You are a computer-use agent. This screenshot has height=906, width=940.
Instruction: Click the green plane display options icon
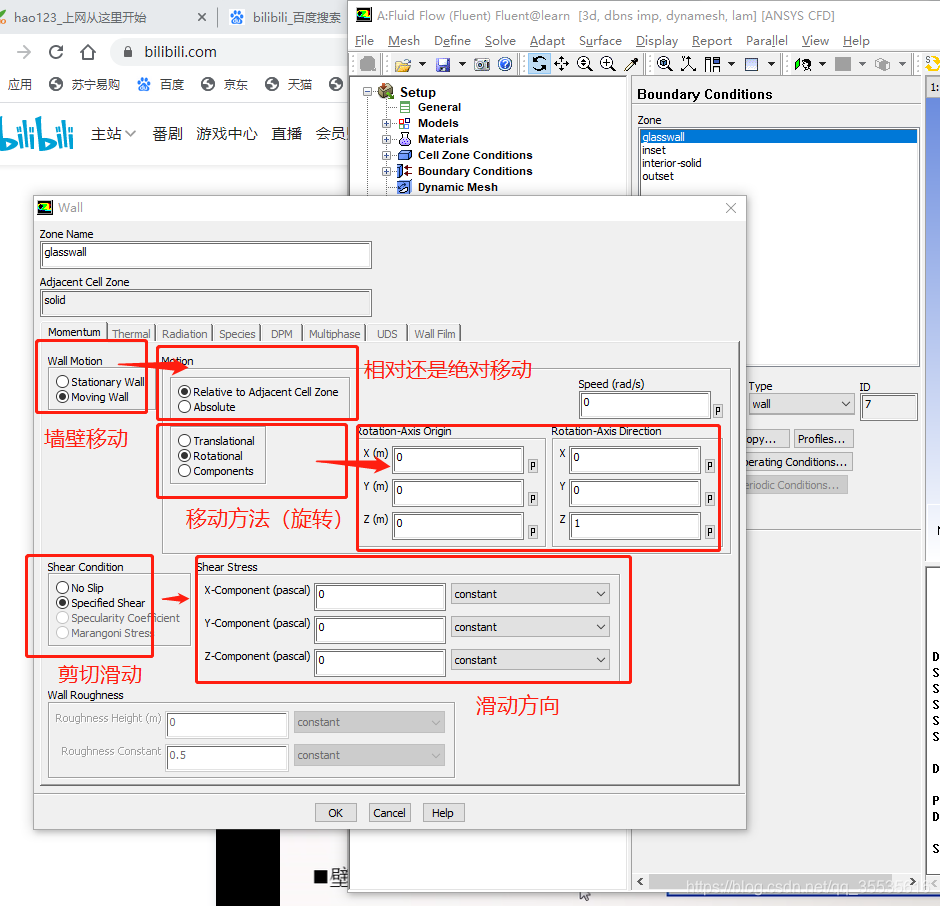[x=803, y=64]
